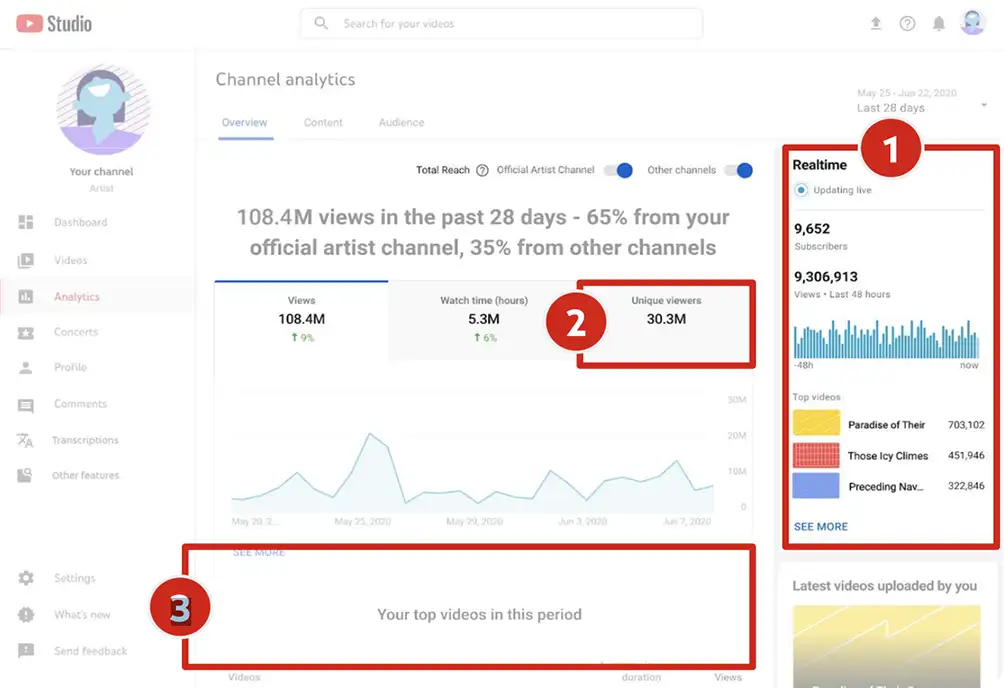The height and width of the screenshot is (688, 1004).
Task: Click the latest uploaded video thumbnail
Action: coord(886,646)
